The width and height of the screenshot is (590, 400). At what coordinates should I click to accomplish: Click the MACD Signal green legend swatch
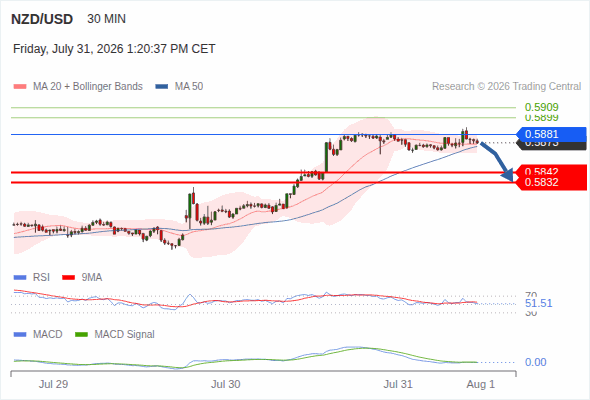(81, 335)
